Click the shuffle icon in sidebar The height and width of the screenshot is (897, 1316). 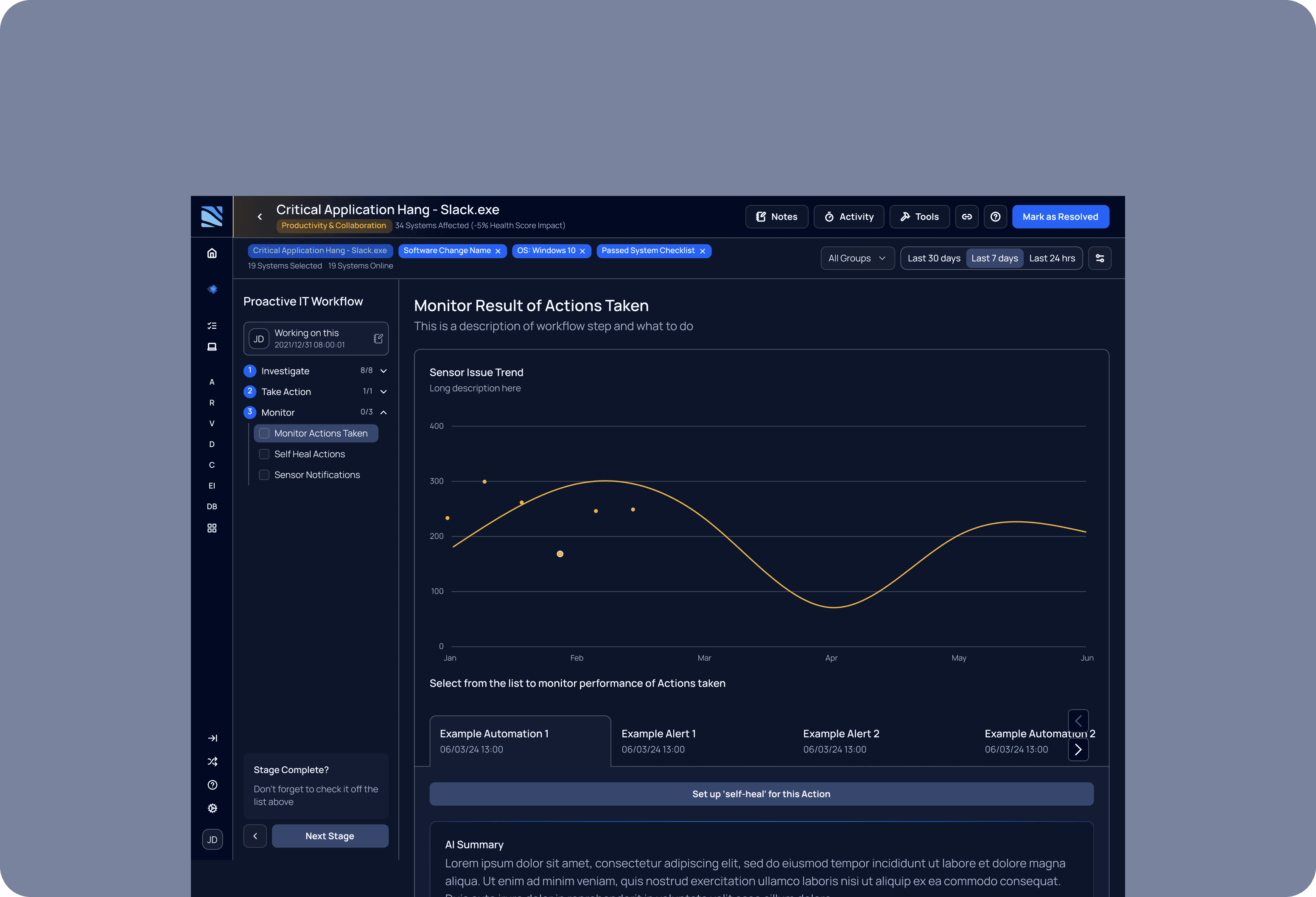213,761
